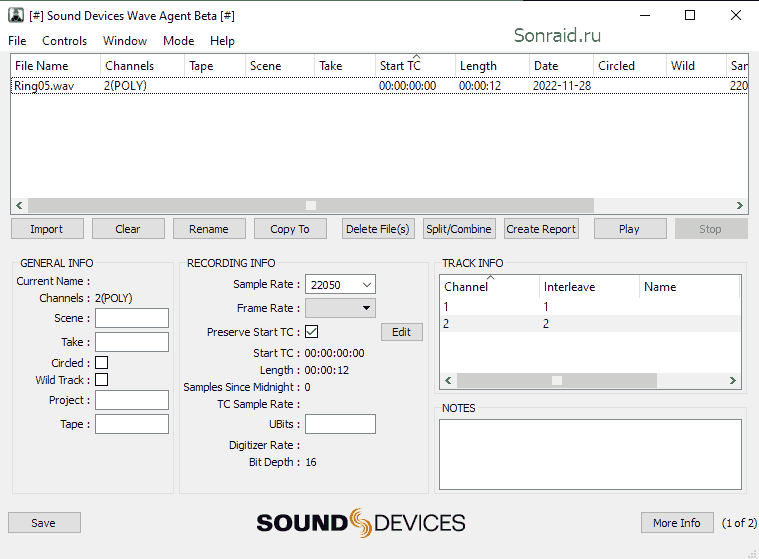Click the Take input field

tap(132, 342)
